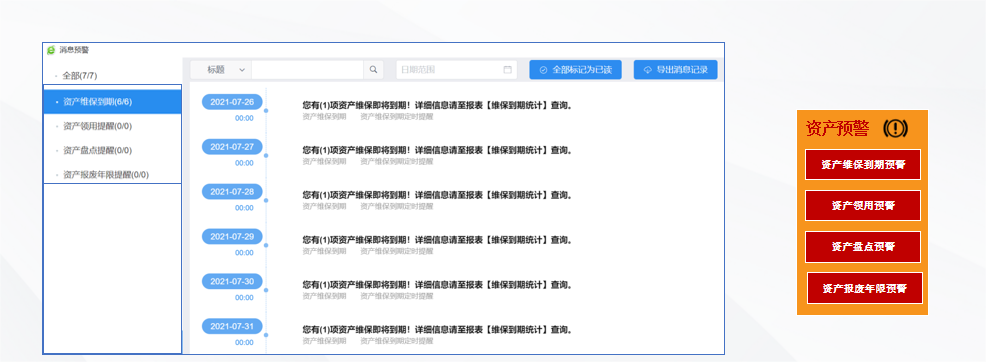Focus the title search text field
Viewport: 986px width, 362px height.
click(x=307, y=70)
